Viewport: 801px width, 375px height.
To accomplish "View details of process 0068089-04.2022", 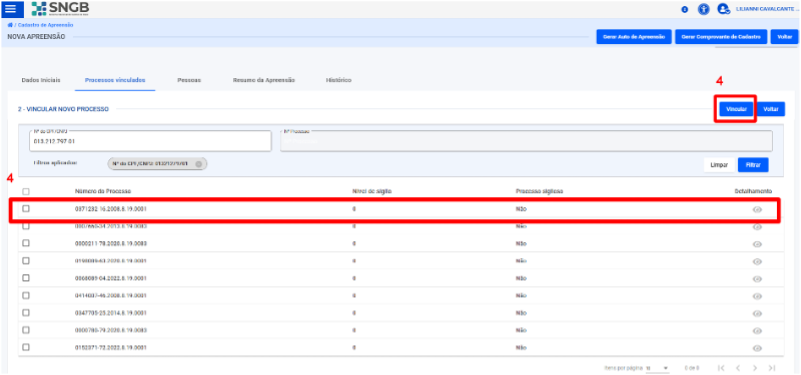I will tap(757, 279).
